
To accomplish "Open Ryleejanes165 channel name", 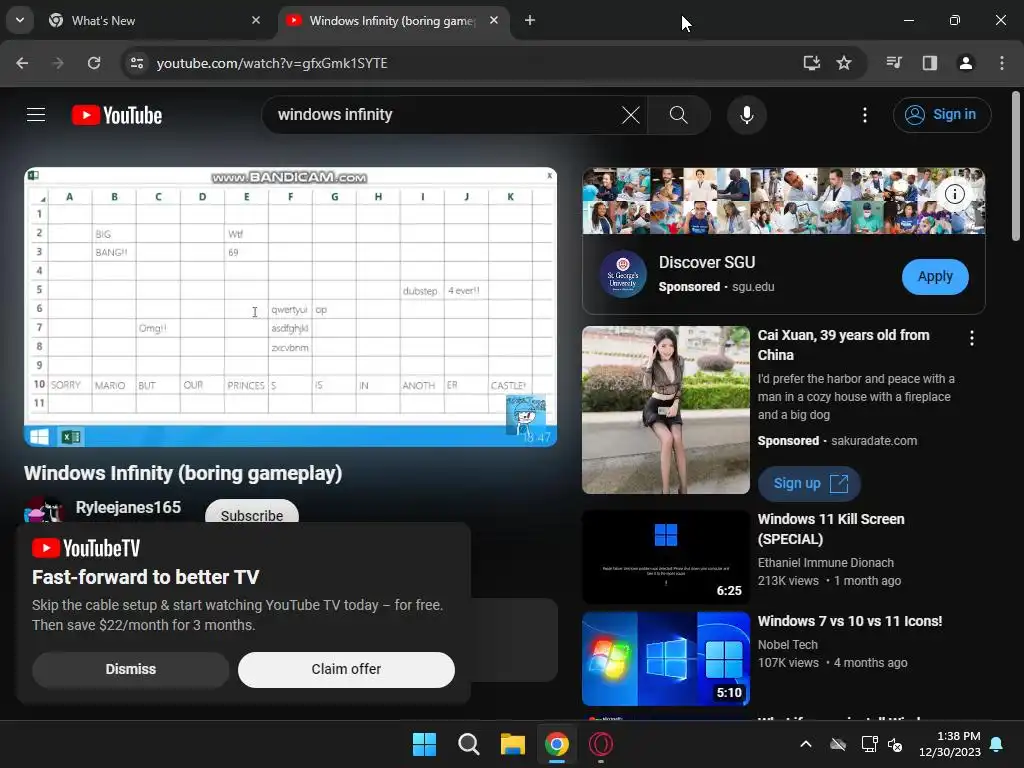I will (x=128, y=507).
